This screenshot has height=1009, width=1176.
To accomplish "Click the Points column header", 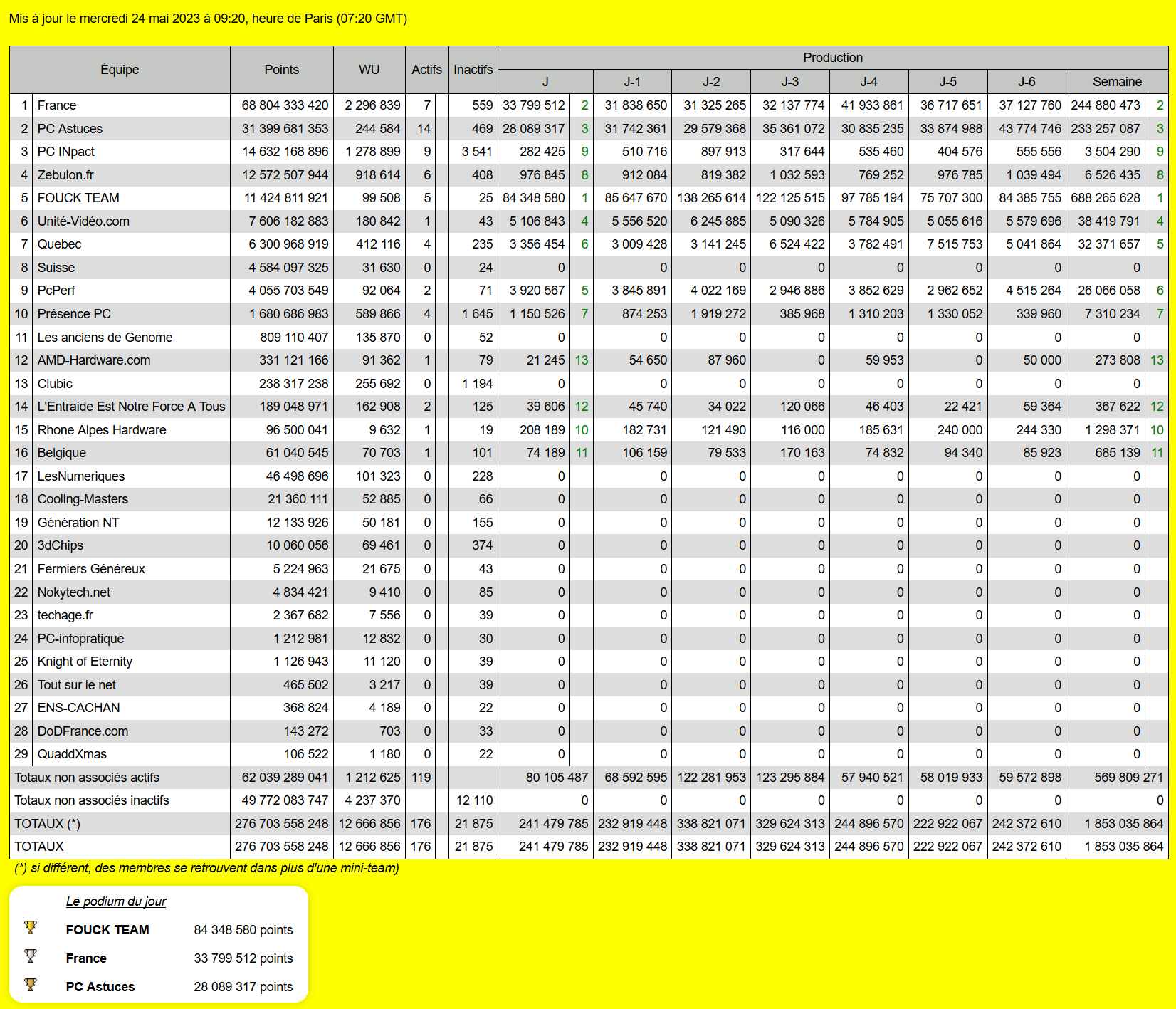I will tap(281, 70).
